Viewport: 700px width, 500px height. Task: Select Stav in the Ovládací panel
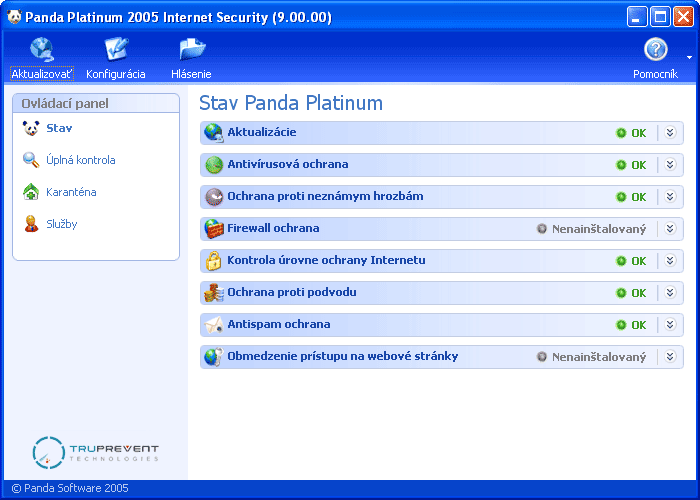59,129
